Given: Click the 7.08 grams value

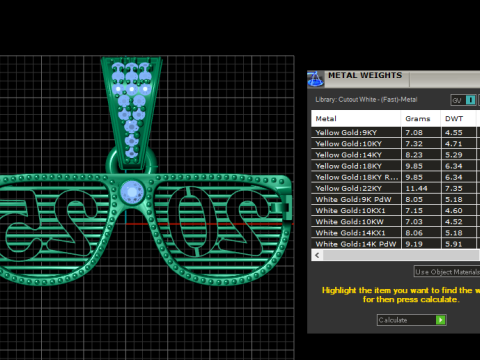Looking at the screenshot, I should (x=414, y=133).
